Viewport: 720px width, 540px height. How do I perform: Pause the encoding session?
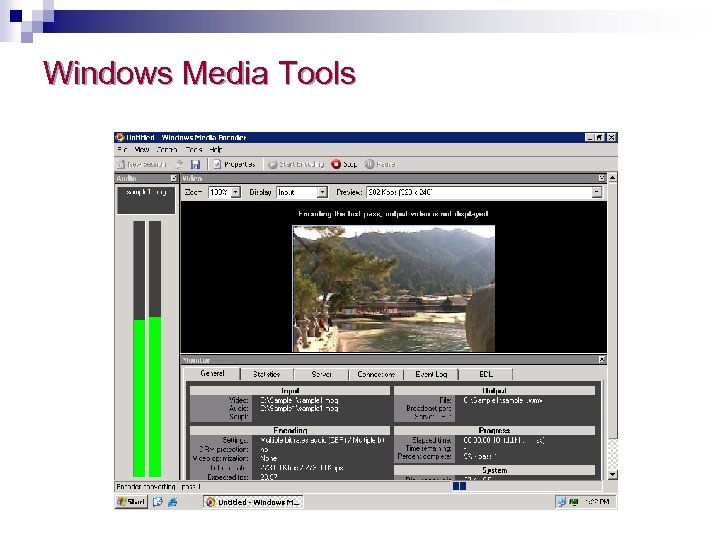click(x=380, y=164)
